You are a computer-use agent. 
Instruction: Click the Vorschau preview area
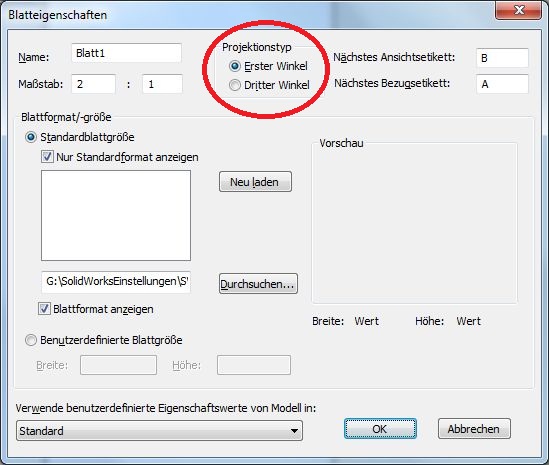415,224
